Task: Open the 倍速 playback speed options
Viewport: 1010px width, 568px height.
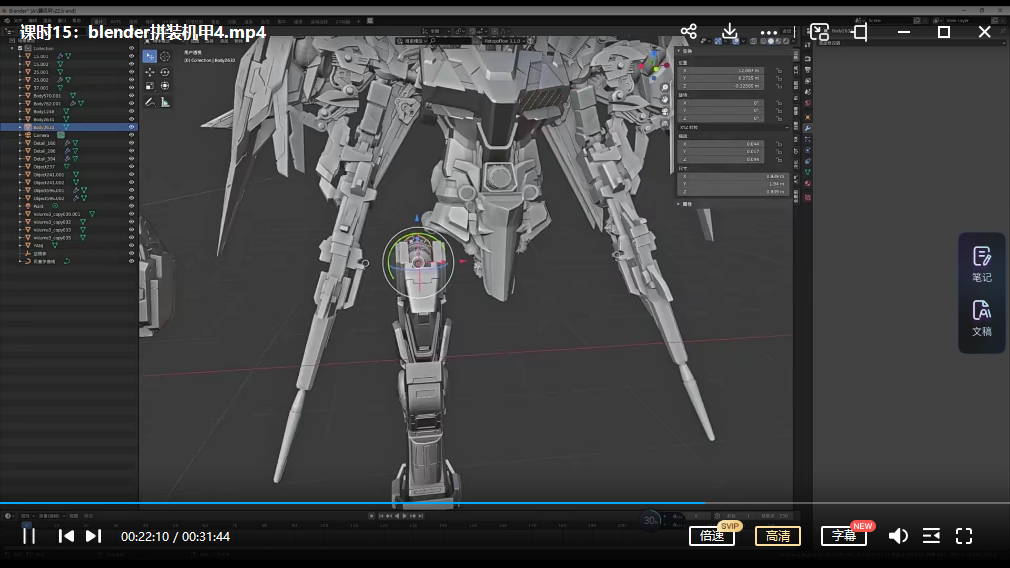Action: 712,536
